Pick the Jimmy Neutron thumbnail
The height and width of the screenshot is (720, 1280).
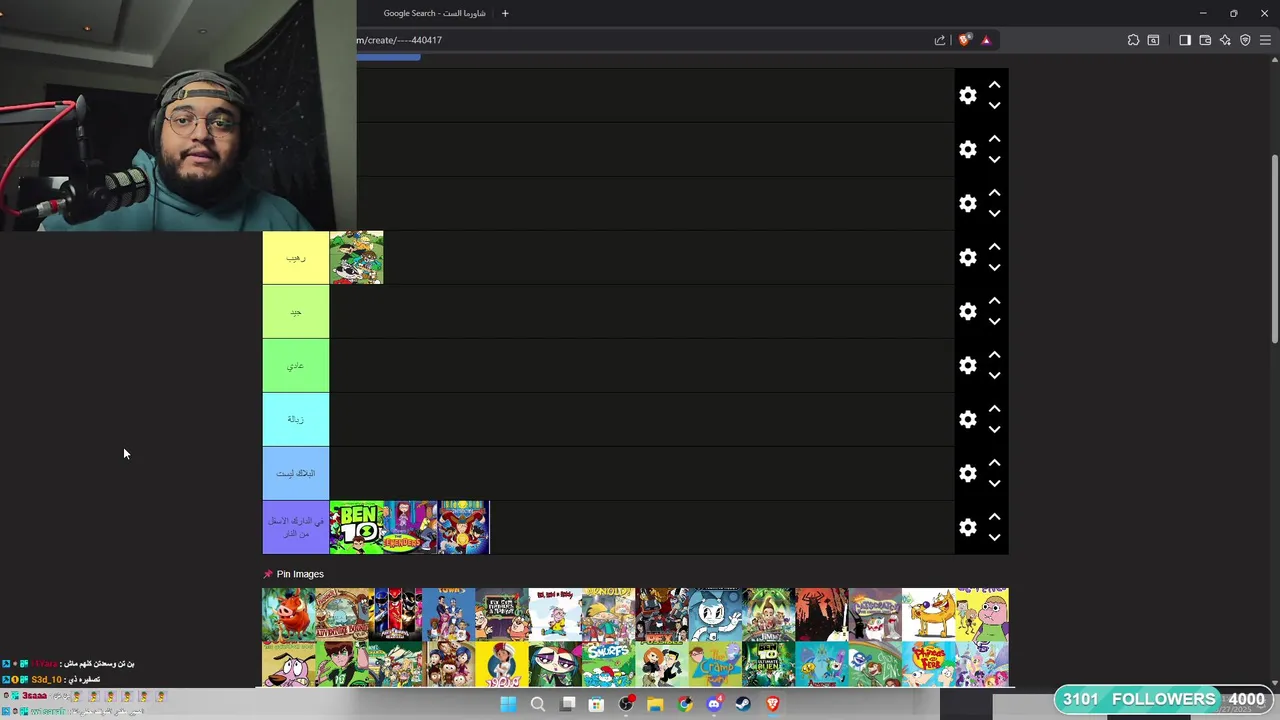(x=768, y=615)
